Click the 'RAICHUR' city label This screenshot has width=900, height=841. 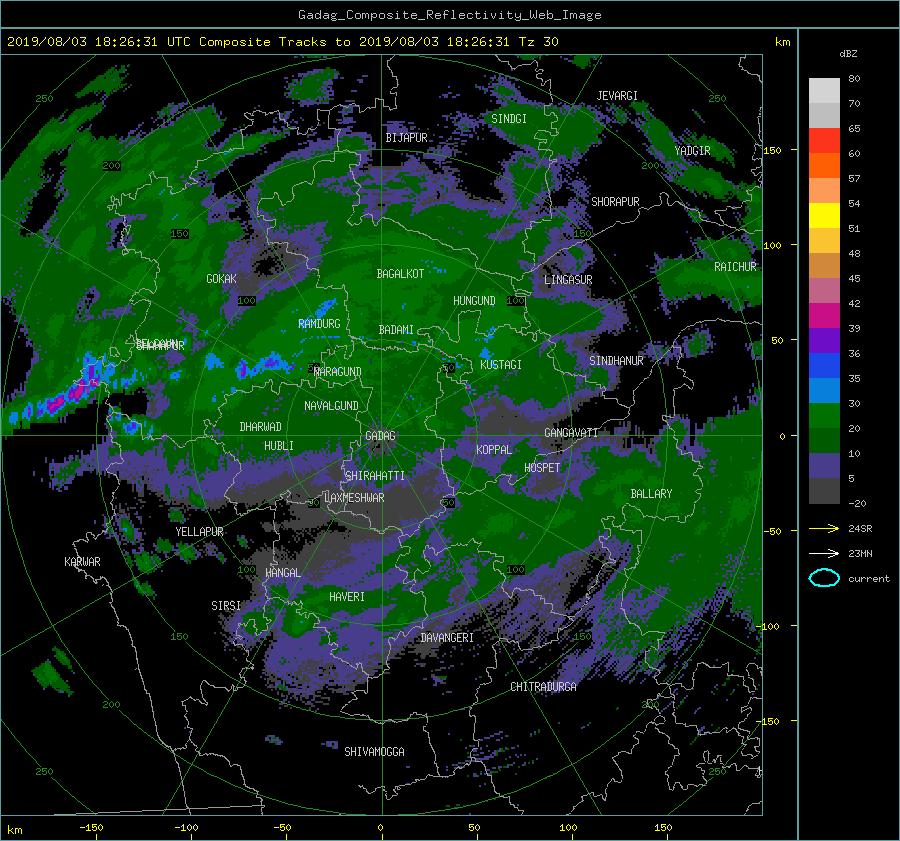735,267
